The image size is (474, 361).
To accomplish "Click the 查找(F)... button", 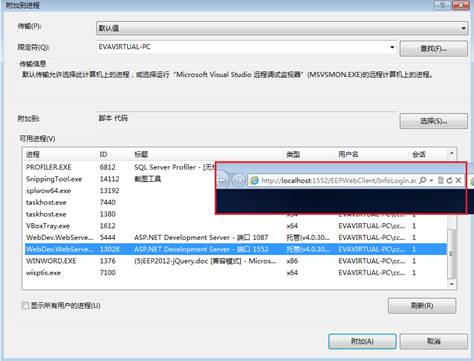I will (x=433, y=49).
